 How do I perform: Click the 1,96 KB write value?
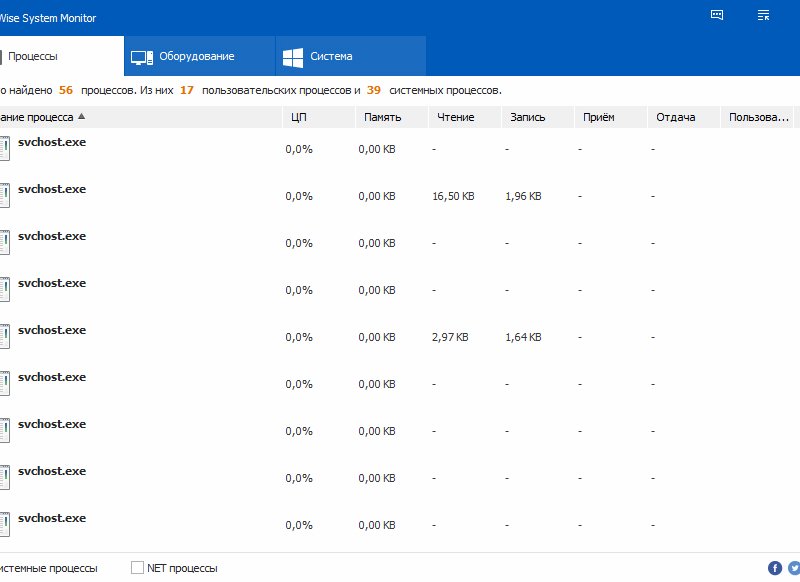click(x=523, y=196)
